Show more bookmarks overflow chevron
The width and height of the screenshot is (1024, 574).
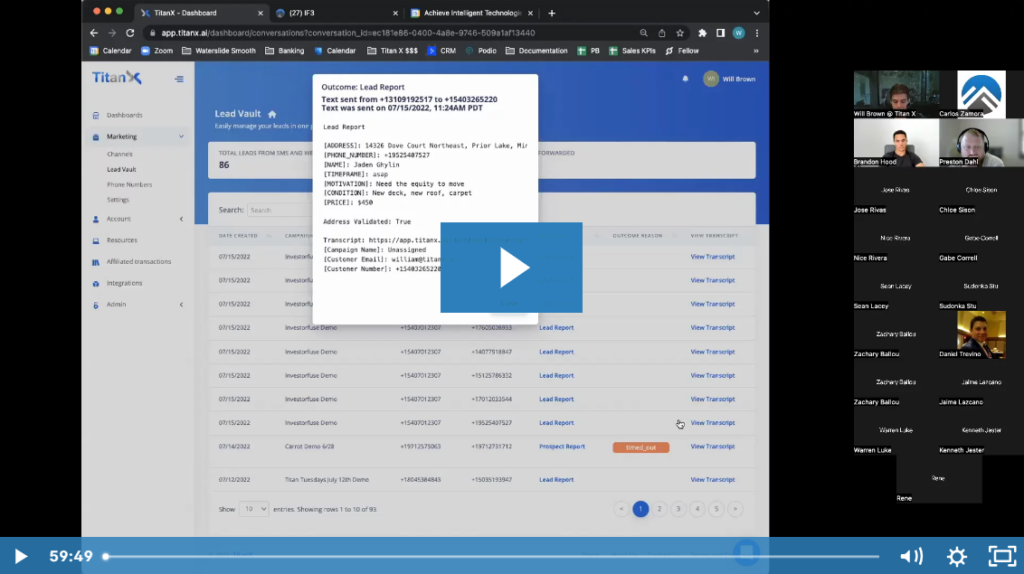[x=756, y=51]
